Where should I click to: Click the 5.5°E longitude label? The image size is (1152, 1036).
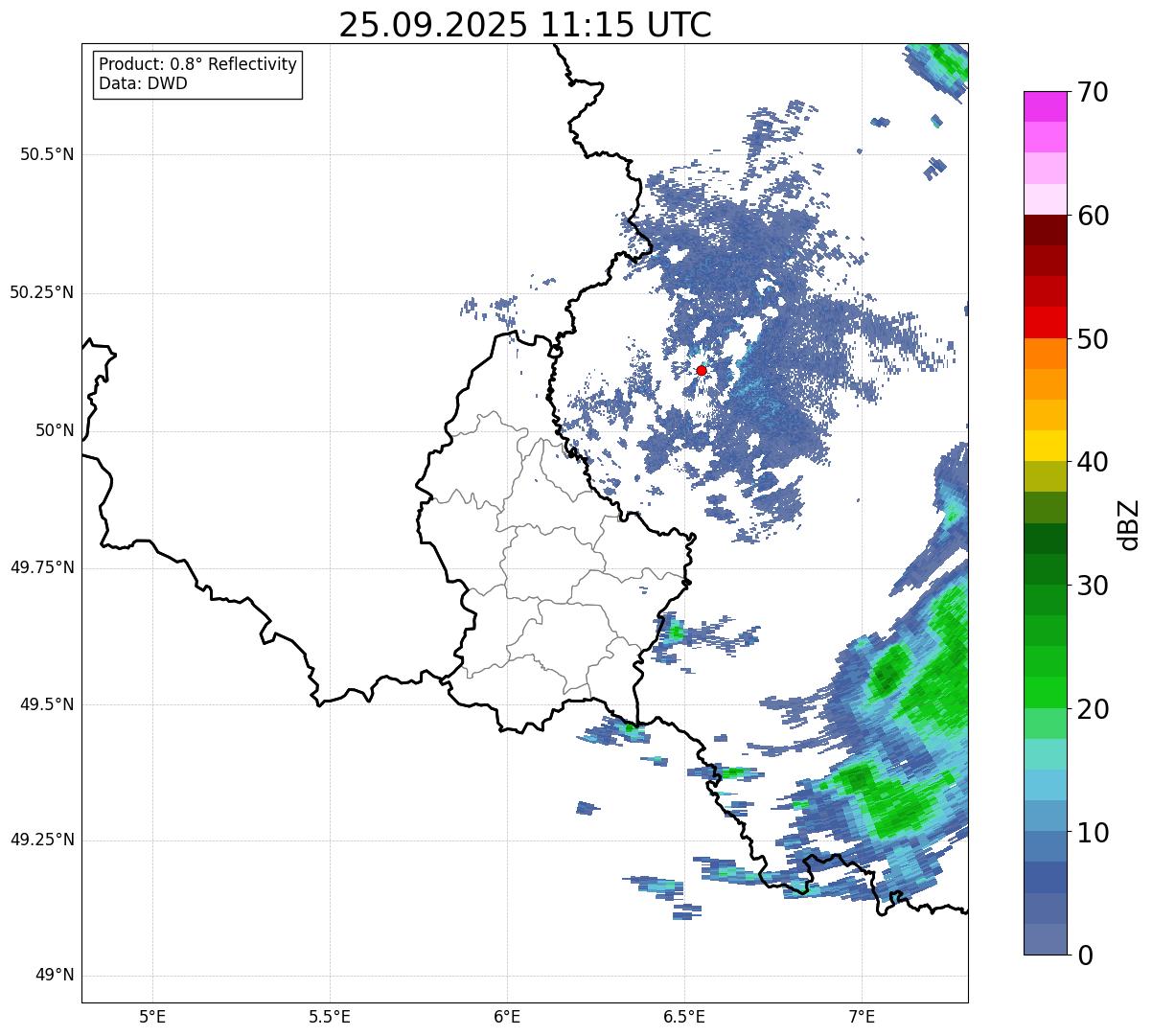[330, 1016]
